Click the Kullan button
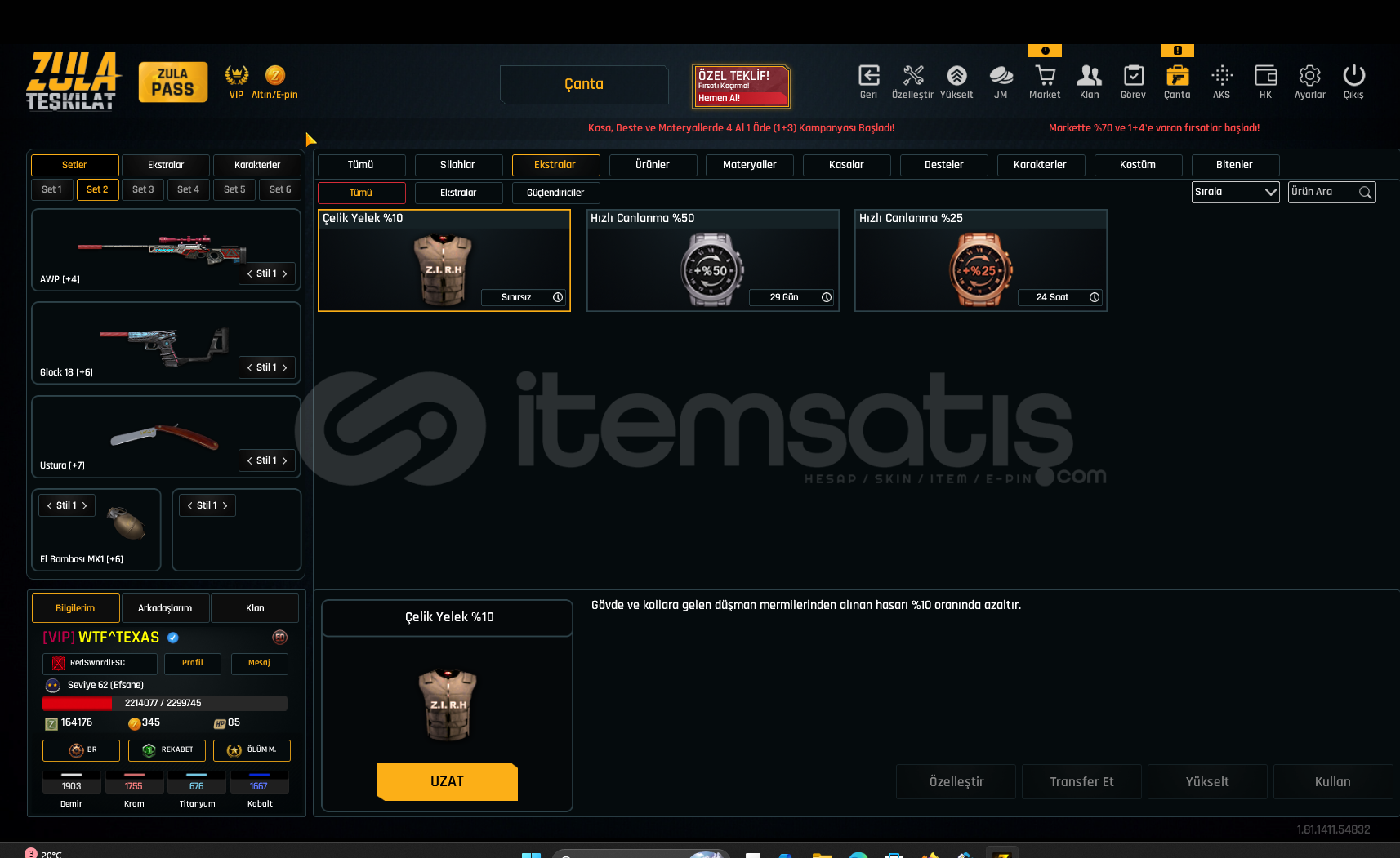This screenshot has height=858, width=1400. click(x=1333, y=782)
